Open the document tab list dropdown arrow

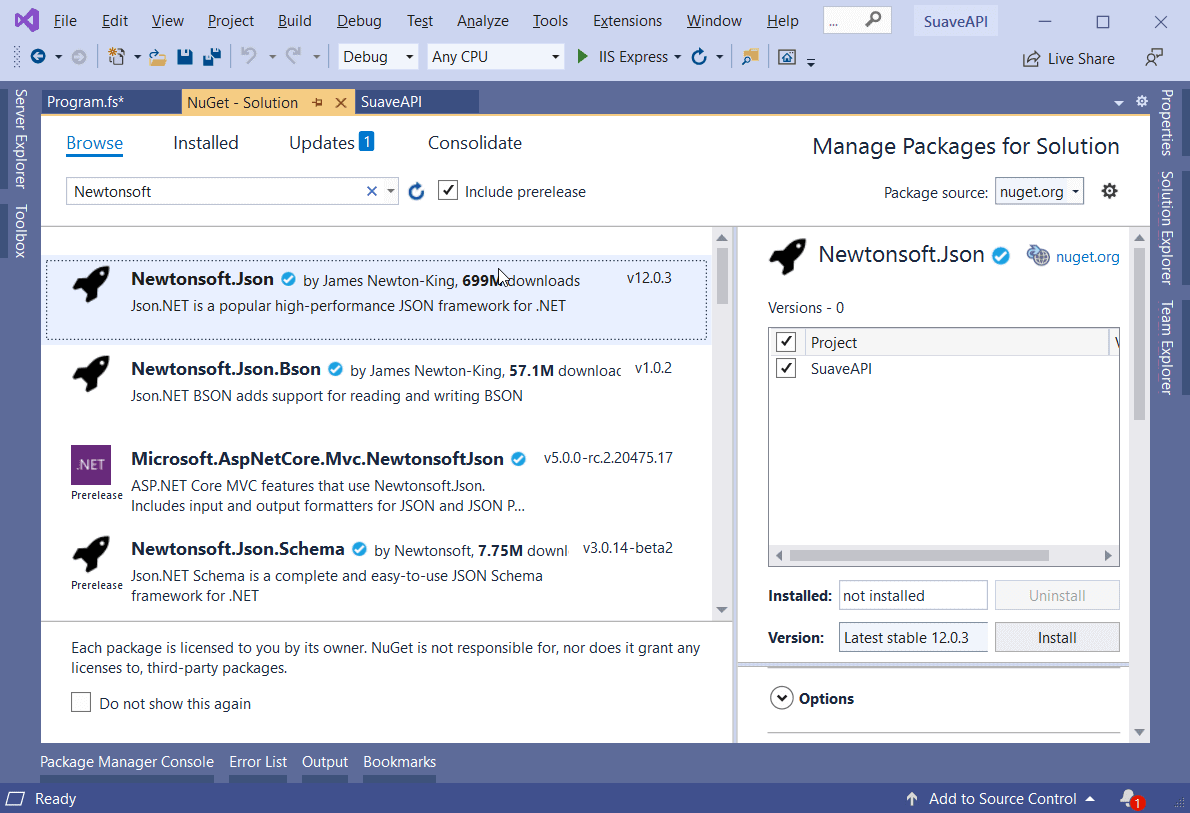[1119, 102]
